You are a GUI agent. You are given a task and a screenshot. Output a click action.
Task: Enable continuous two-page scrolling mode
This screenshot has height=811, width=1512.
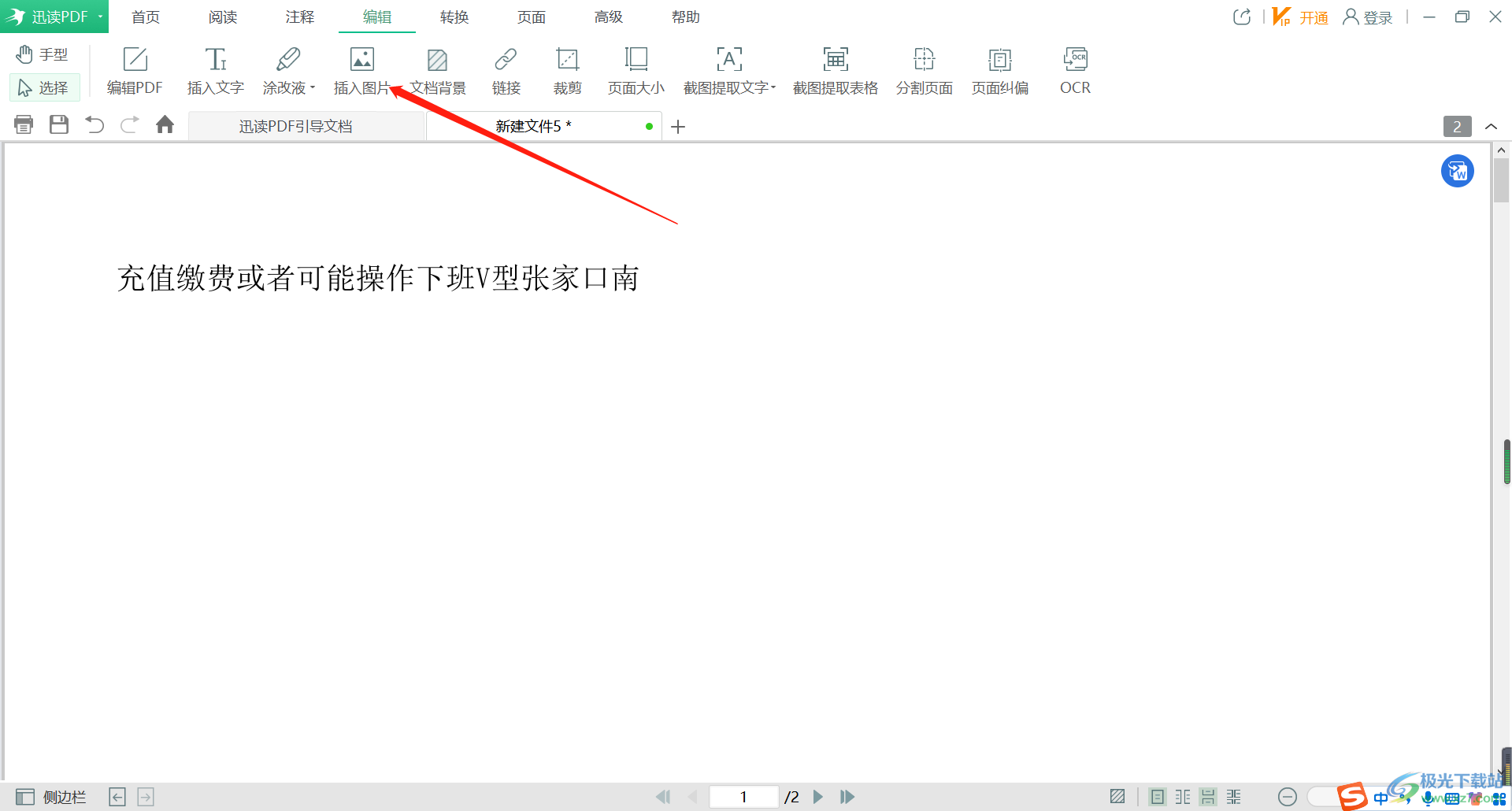[x=1234, y=797]
